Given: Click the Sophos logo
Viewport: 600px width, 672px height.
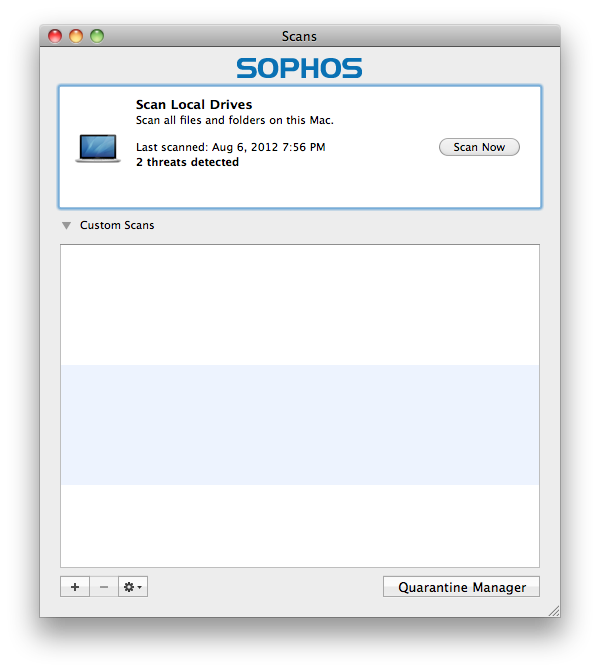Looking at the screenshot, I should (x=299, y=68).
